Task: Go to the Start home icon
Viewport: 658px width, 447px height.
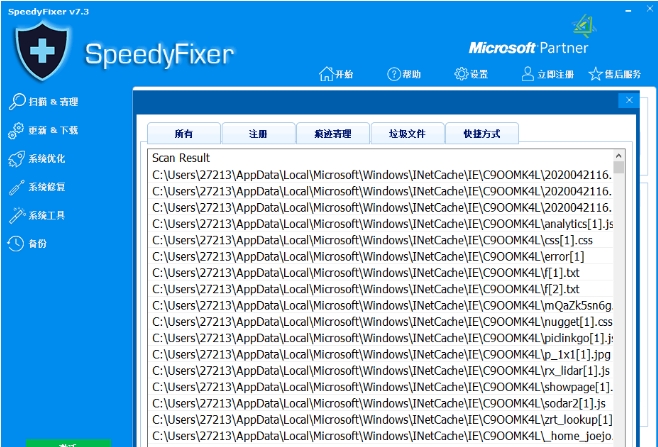Action: point(336,74)
